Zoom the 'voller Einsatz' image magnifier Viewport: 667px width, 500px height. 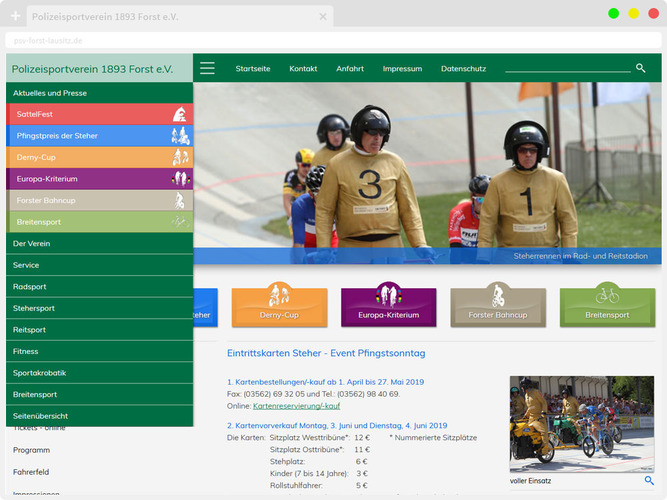pyautogui.click(x=648, y=480)
